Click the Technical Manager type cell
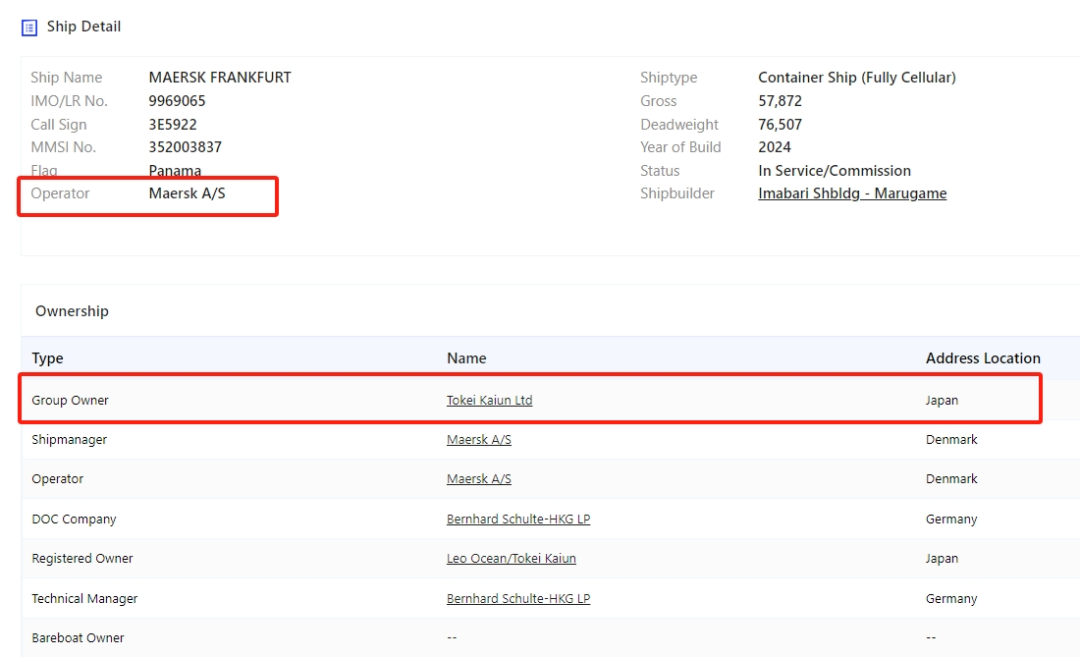Viewport: 1080px width, 657px height. [85, 598]
